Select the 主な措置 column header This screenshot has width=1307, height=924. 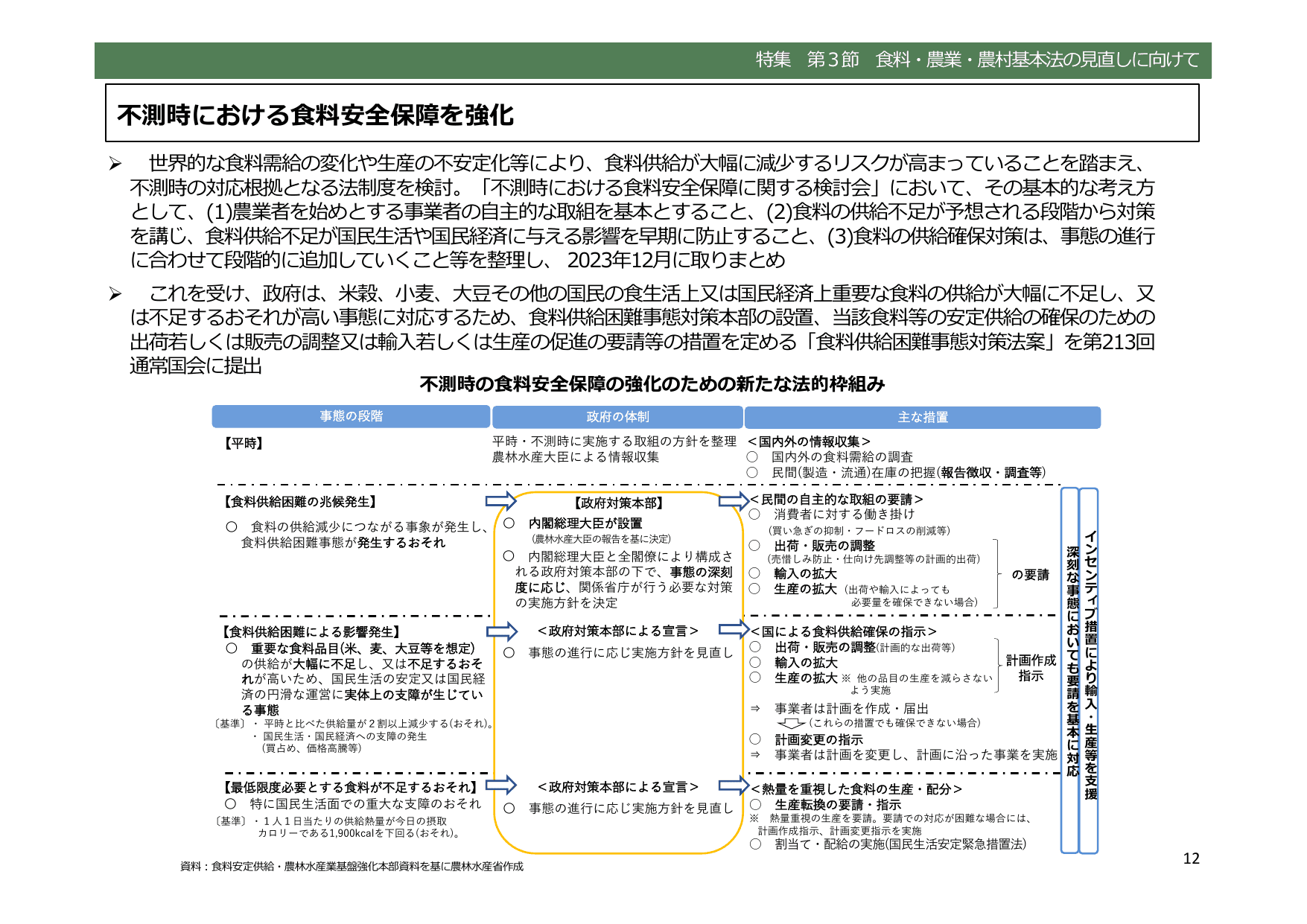[923, 418]
